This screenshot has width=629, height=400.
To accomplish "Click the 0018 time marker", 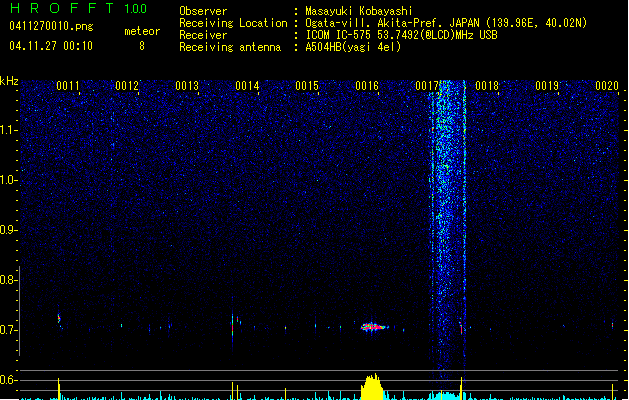I will [x=487, y=86].
